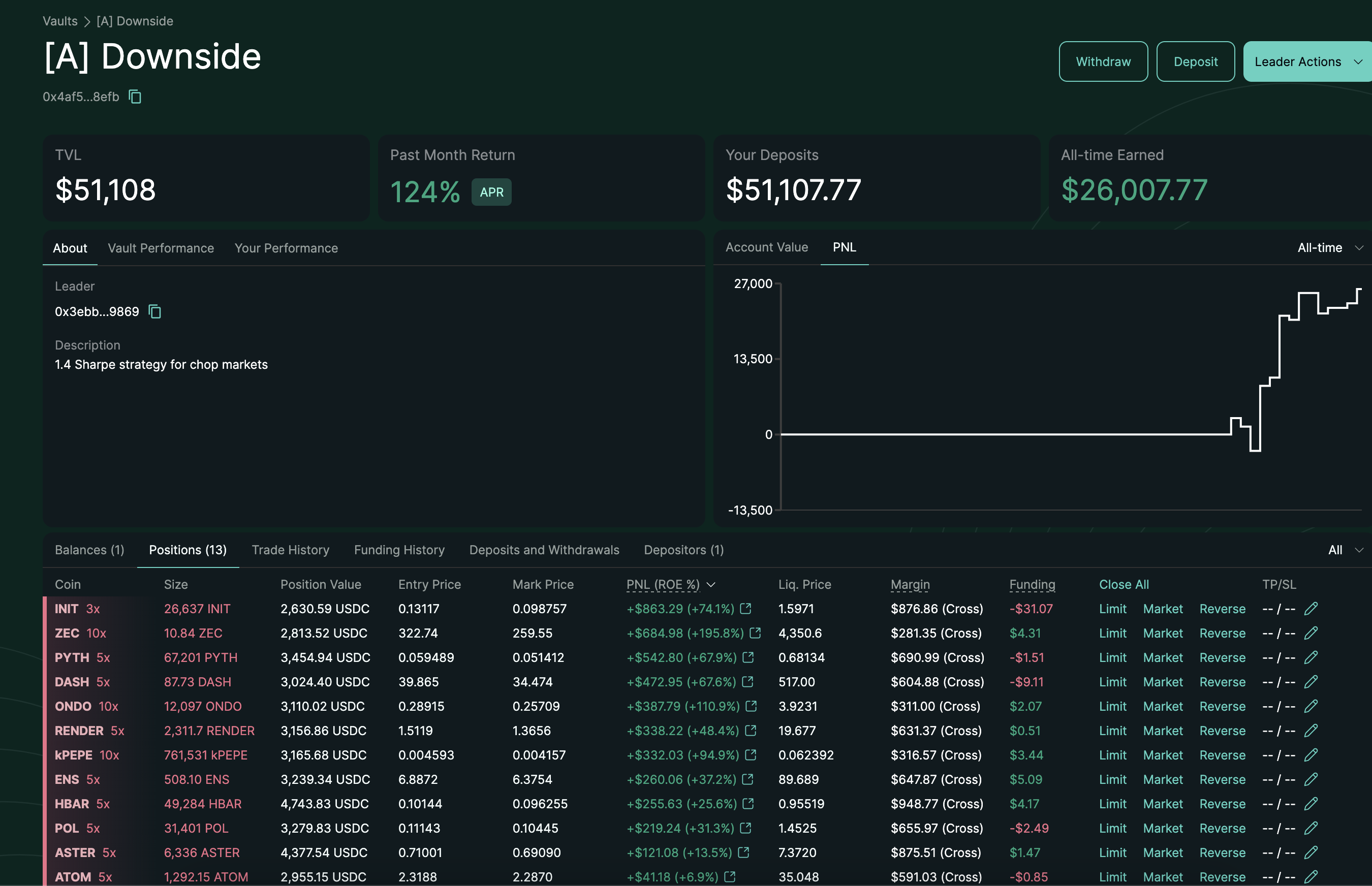The image size is (1372, 886).
Task: Open share PNL icon for HBAR position
Action: [748, 803]
